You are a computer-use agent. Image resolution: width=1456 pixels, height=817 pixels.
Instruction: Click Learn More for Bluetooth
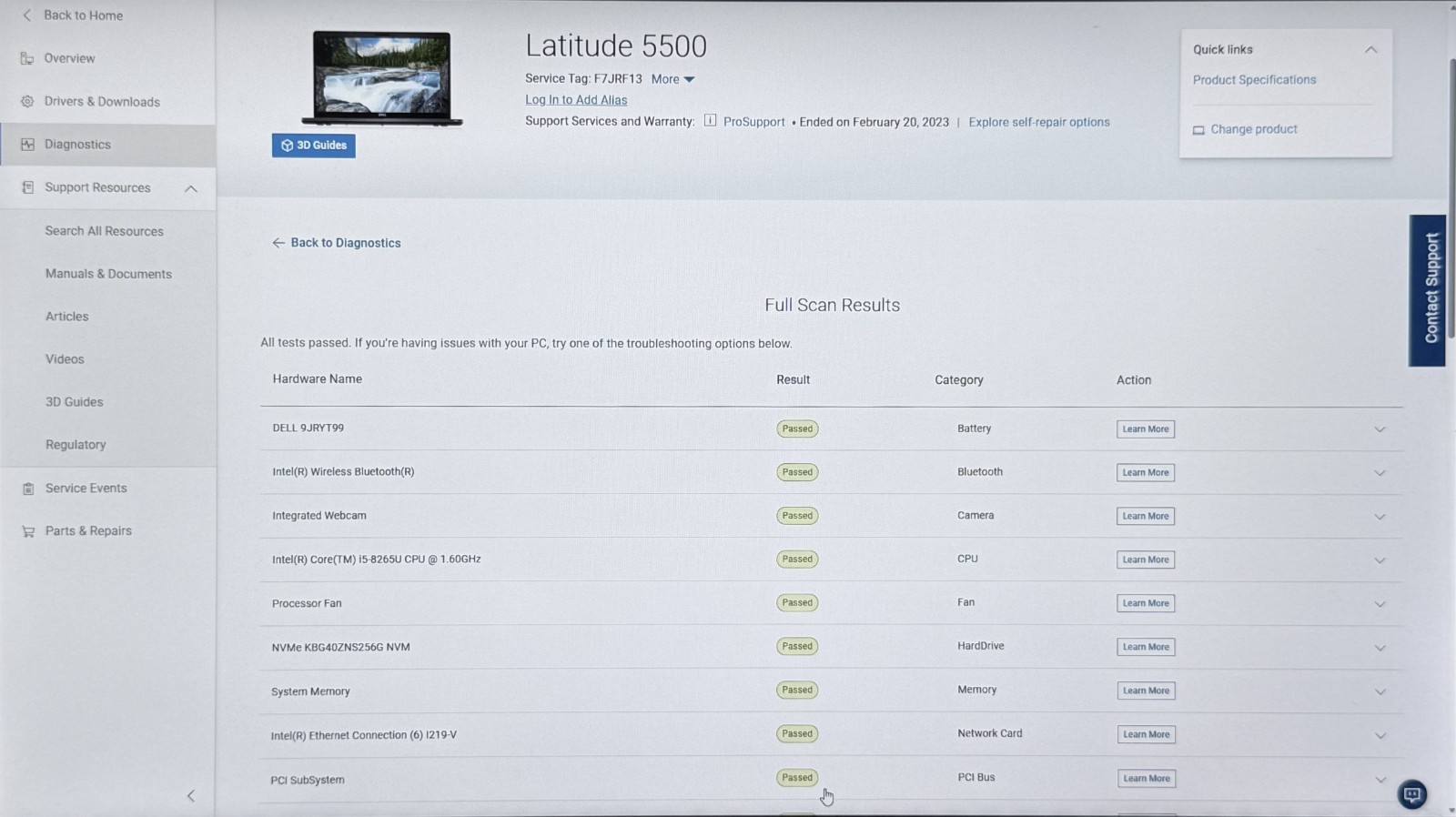pos(1146,473)
